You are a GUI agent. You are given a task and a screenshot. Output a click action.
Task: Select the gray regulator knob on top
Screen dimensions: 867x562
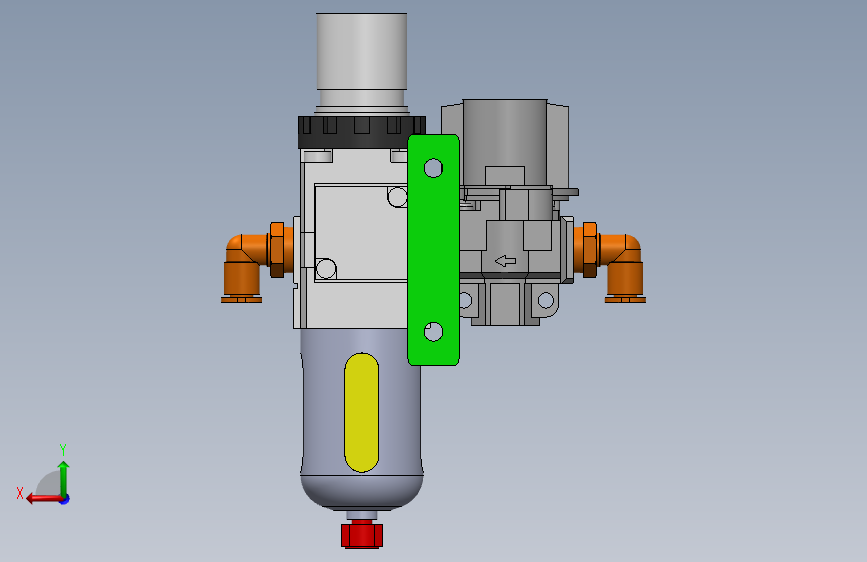click(x=362, y=51)
